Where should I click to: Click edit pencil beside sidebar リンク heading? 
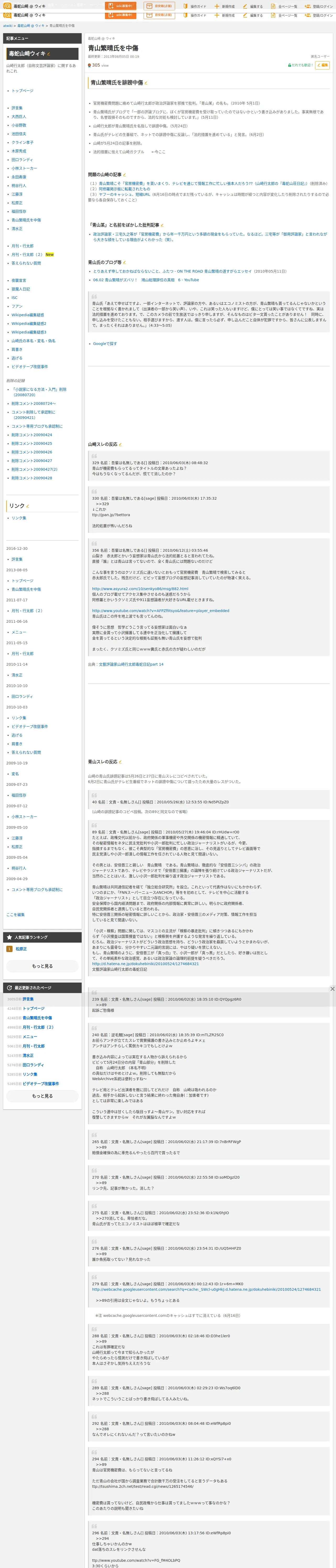[28, 506]
